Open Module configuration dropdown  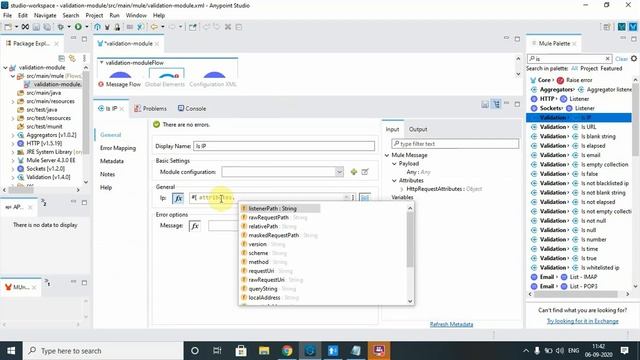coord(339,172)
